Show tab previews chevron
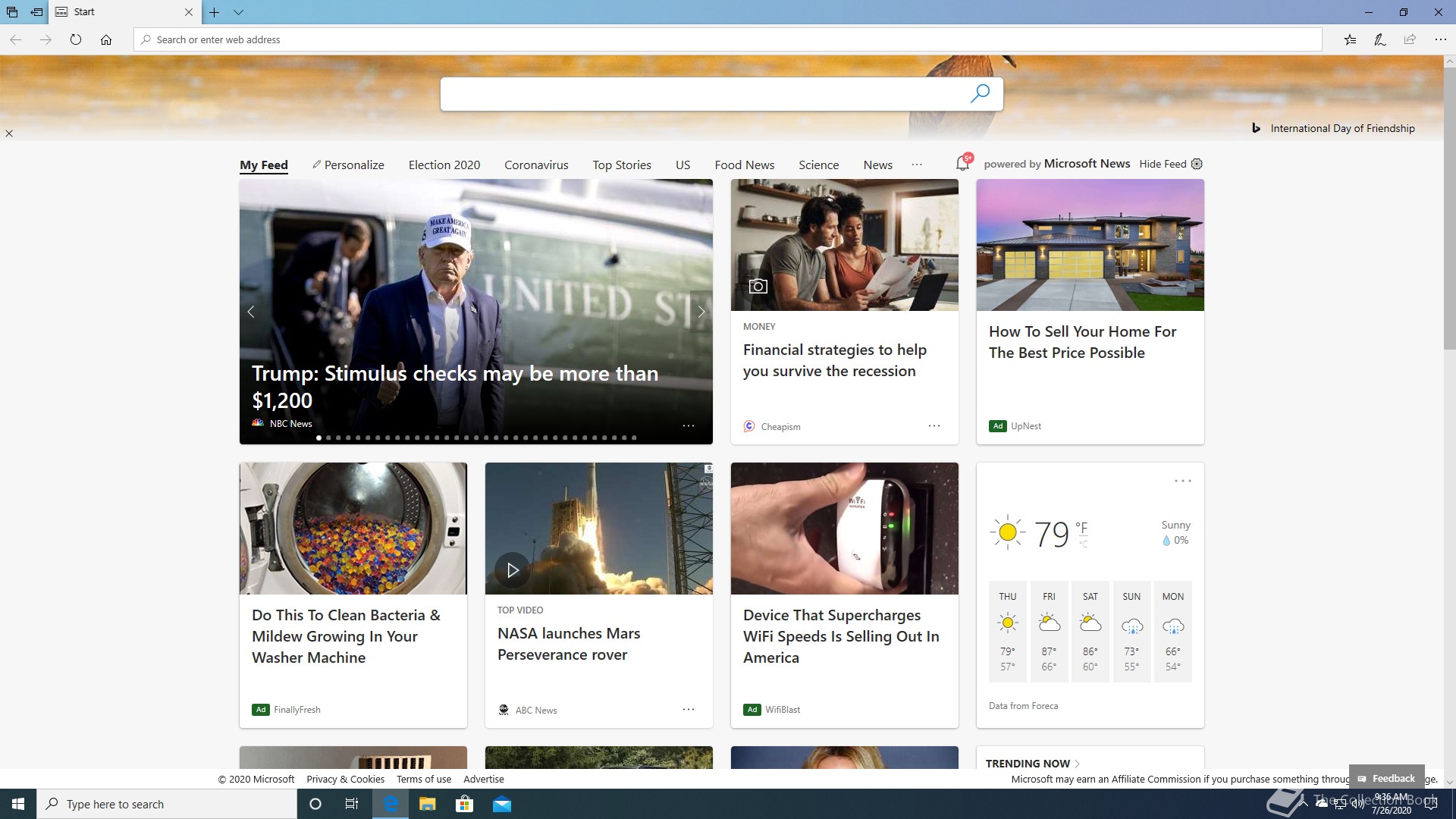Image resolution: width=1456 pixels, height=819 pixels. 238,12
